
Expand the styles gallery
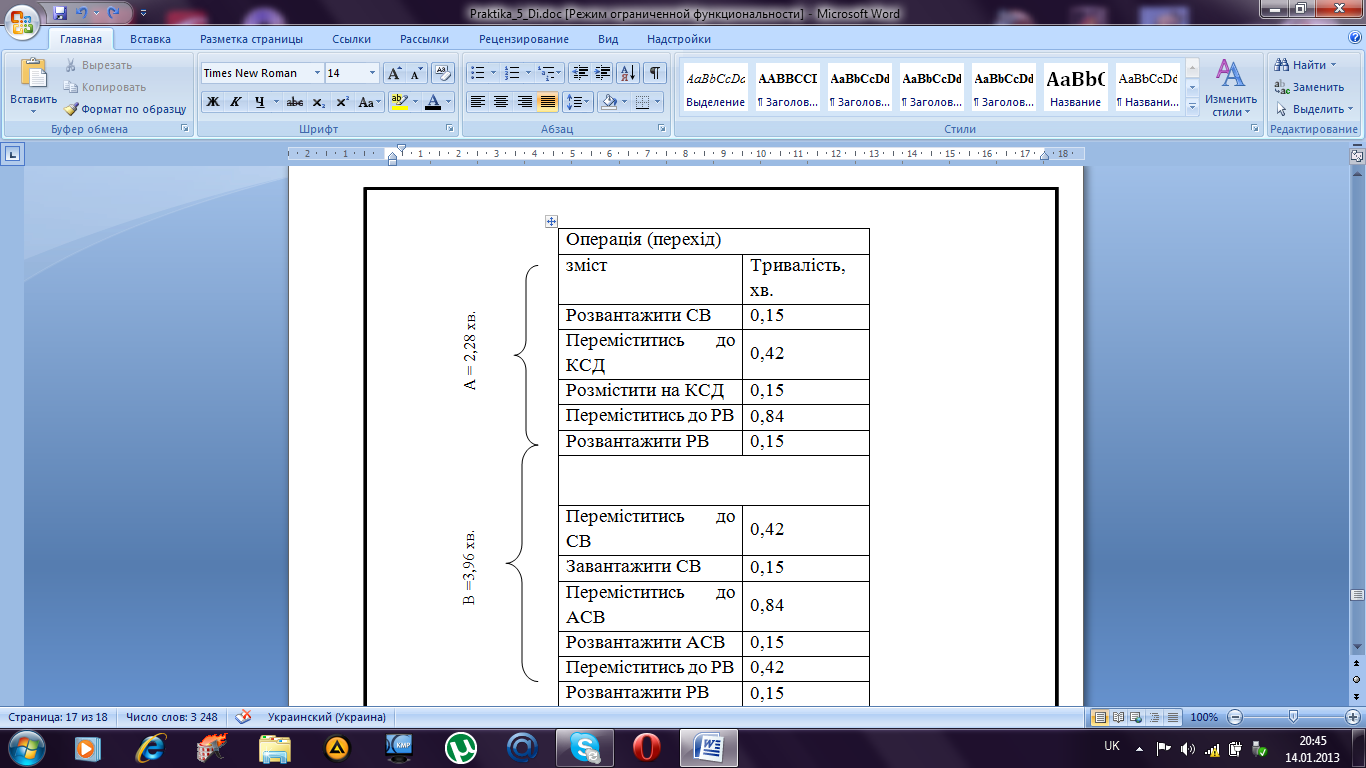tap(1191, 108)
